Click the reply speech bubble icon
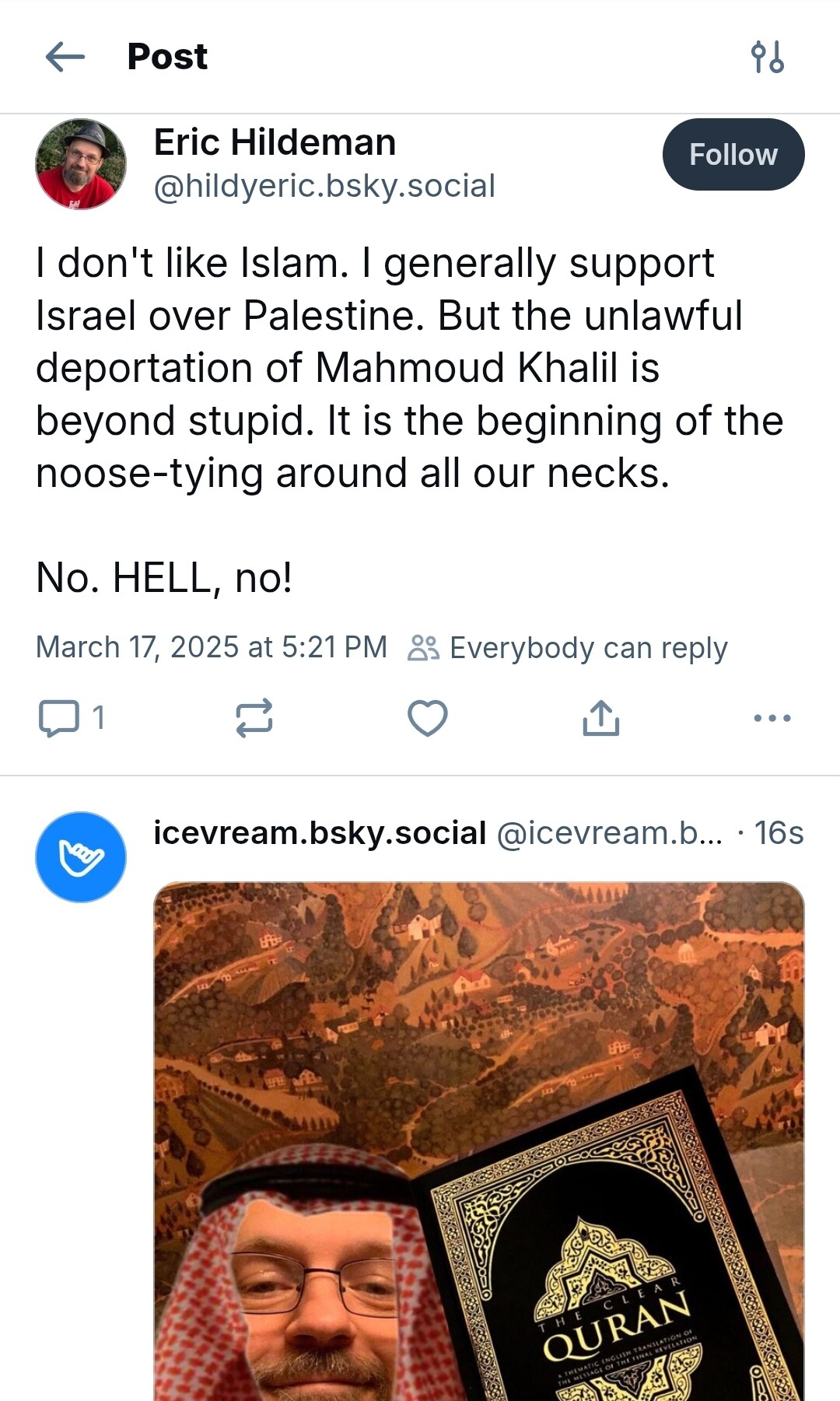Image resolution: width=840 pixels, height=1401 pixels. coord(59,718)
